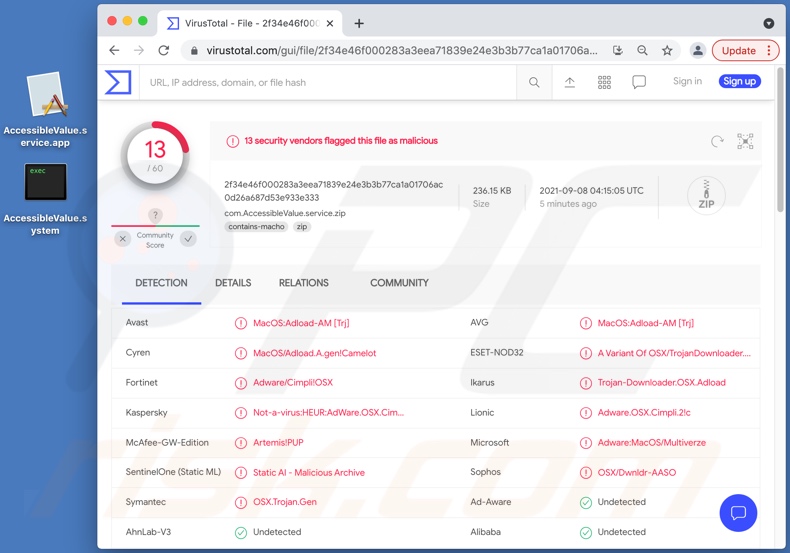The width and height of the screenshot is (790, 553).
Task: Click the com.AccessibleValue.service.zip filename
Action: 285,213
